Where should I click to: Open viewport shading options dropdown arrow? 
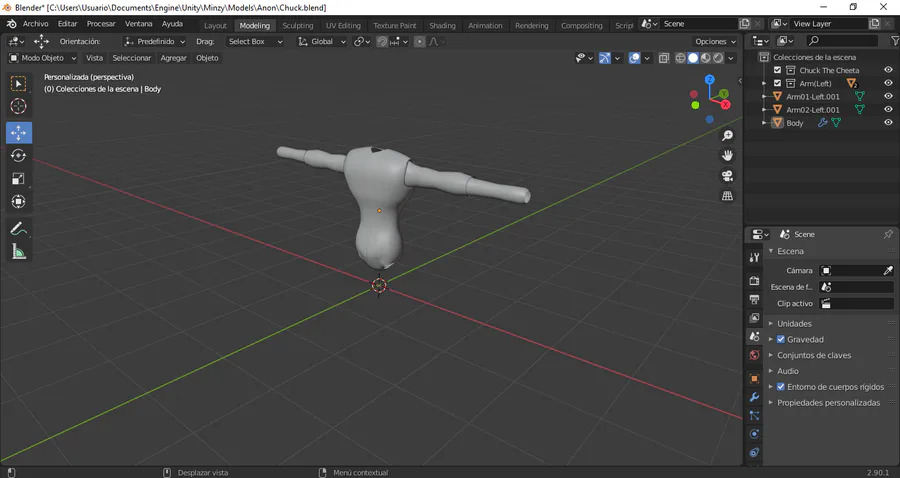(x=731, y=58)
